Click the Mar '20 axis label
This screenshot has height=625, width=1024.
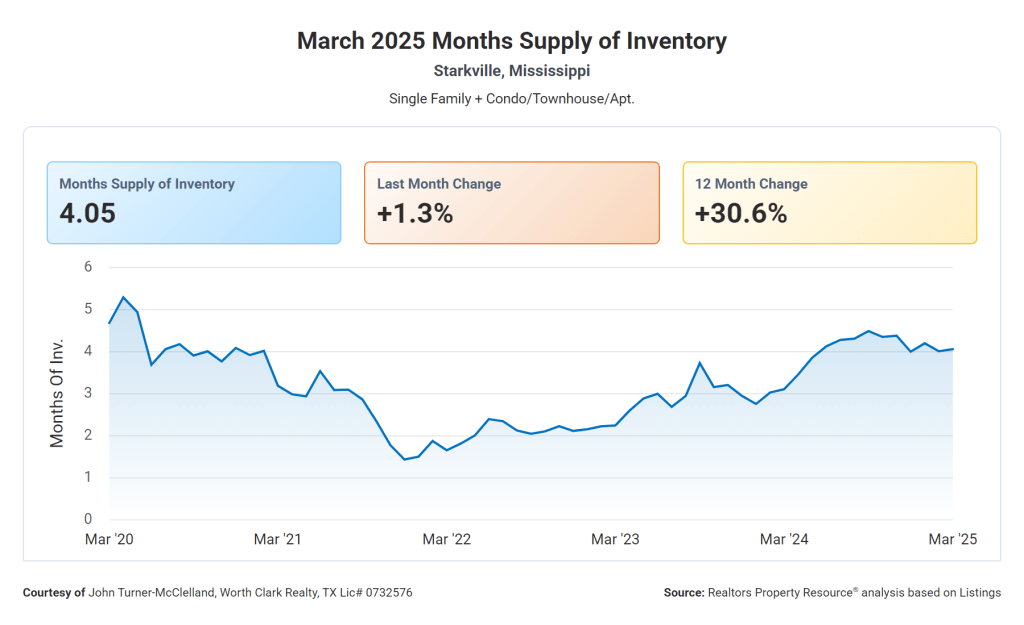coord(110,540)
